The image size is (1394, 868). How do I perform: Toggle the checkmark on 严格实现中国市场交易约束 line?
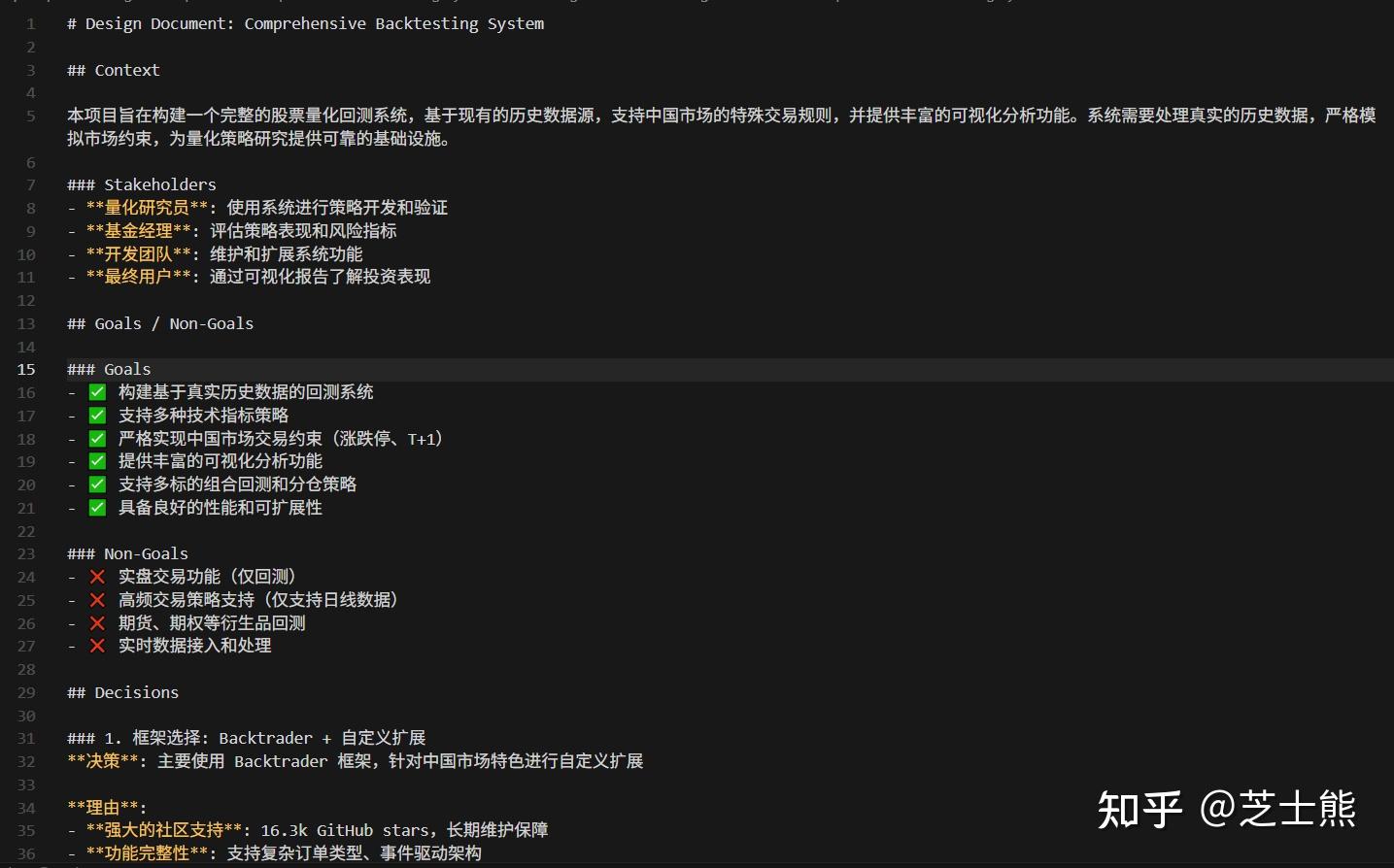coord(97,438)
